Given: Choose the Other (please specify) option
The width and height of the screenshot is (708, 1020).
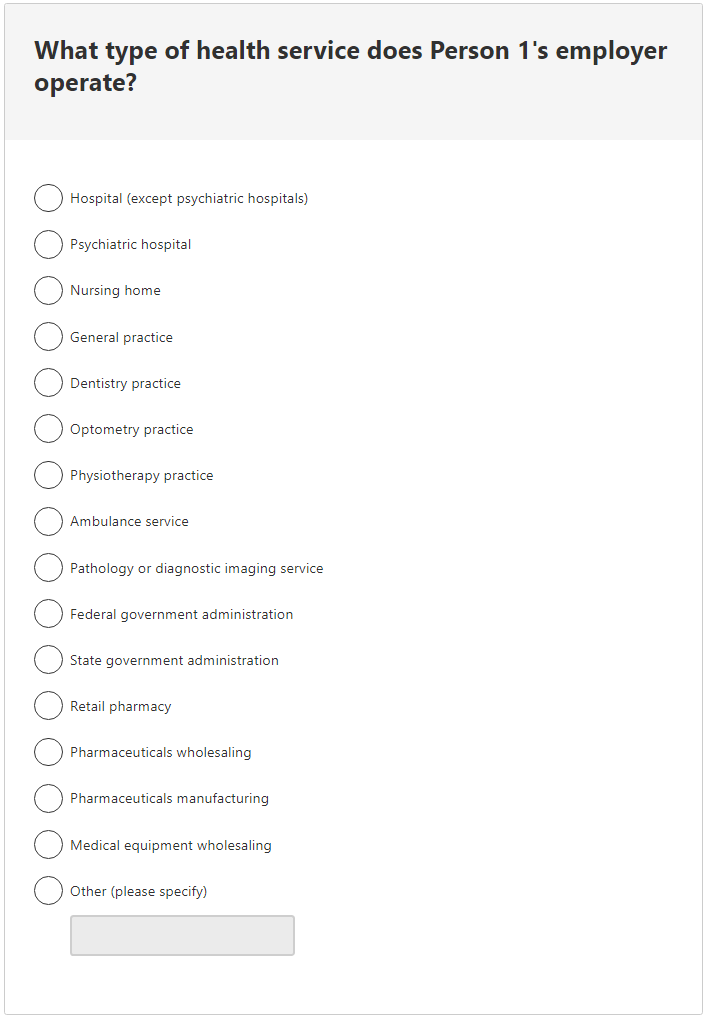Looking at the screenshot, I should click(48, 890).
